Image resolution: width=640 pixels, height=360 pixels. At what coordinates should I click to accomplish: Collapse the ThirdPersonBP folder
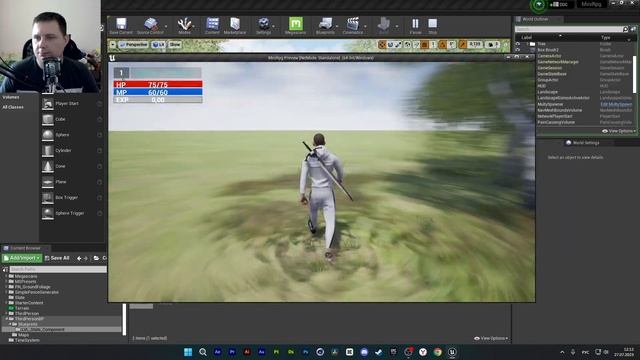point(7,319)
